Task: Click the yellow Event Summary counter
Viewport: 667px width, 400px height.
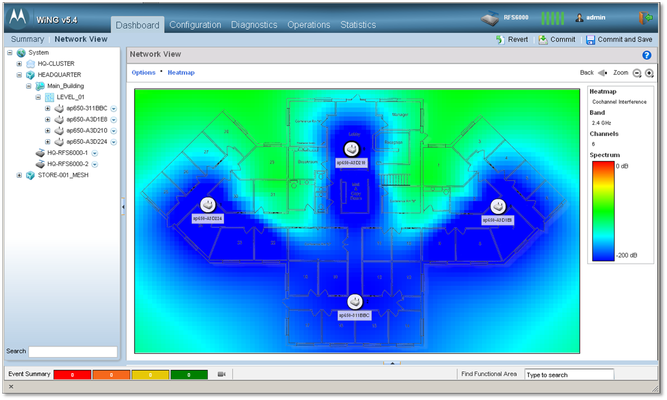Action: coord(150,374)
